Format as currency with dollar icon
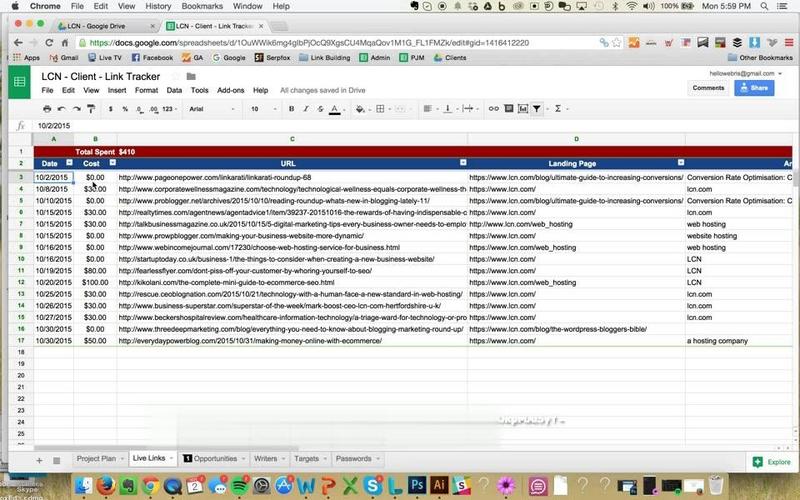 (111, 109)
